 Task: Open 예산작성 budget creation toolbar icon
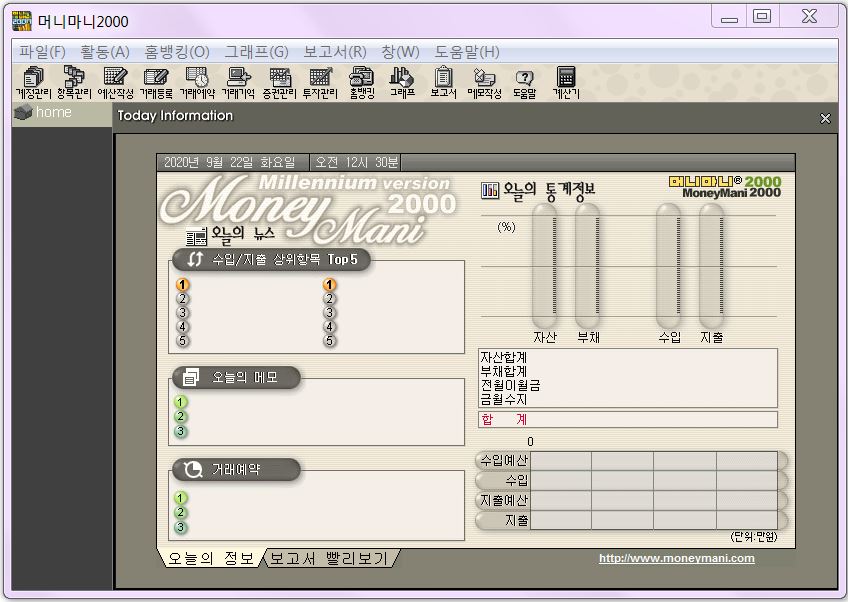(115, 83)
